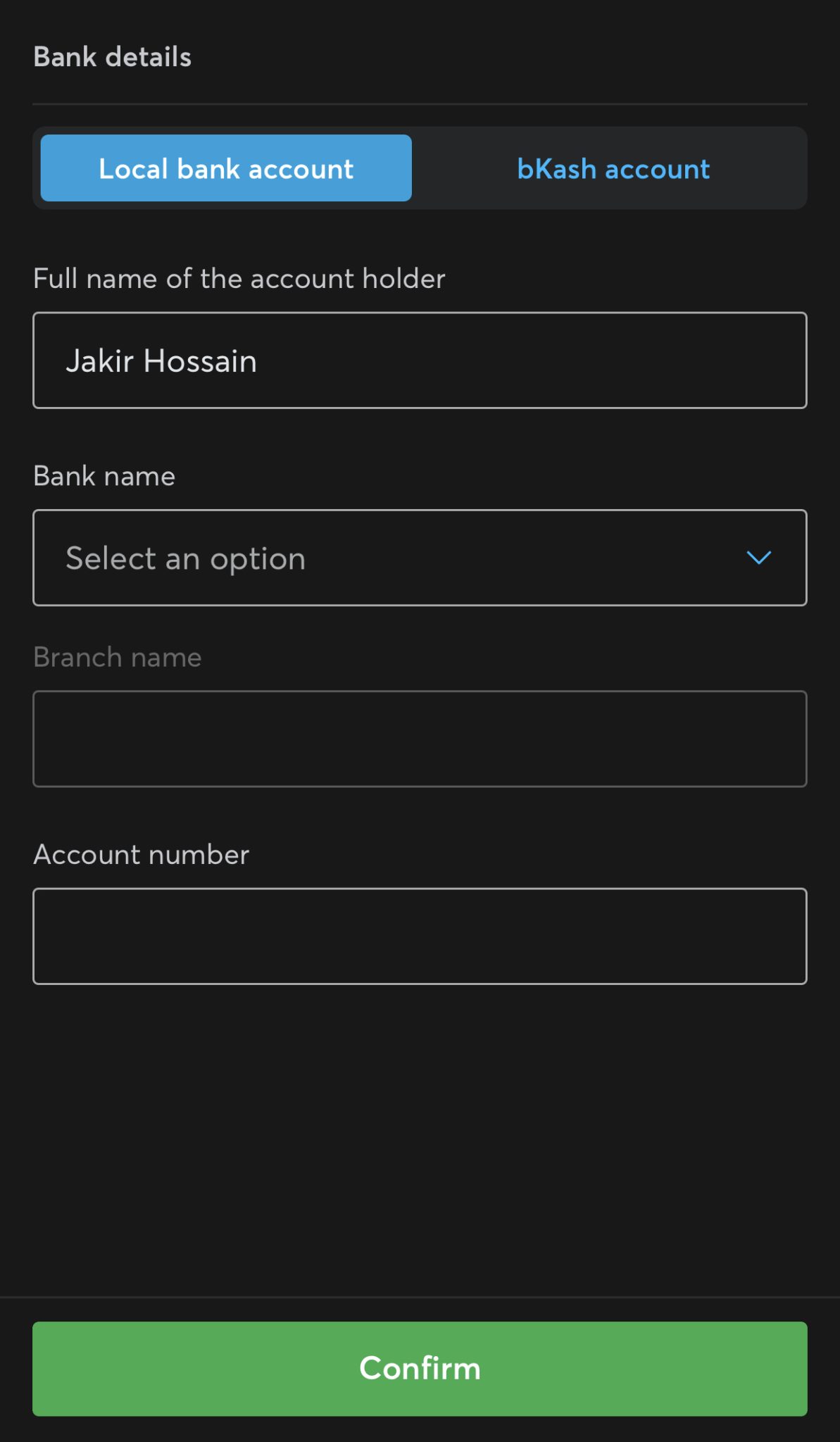Open the Bank name dropdown
The width and height of the screenshot is (840, 1442).
click(x=420, y=558)
